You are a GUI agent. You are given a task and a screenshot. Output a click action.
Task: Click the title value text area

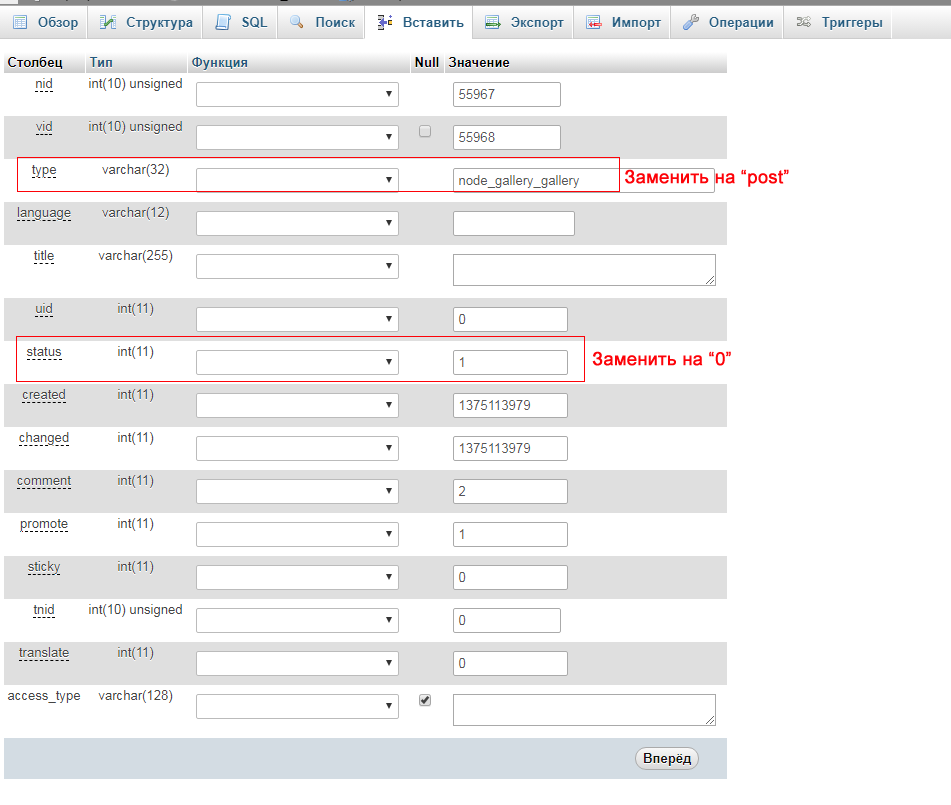[583, 270]
